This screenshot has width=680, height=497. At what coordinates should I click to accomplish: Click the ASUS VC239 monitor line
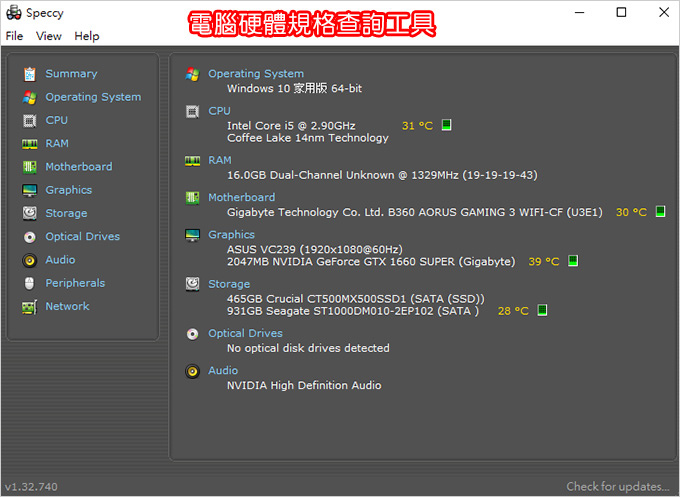tap(315, 249)
